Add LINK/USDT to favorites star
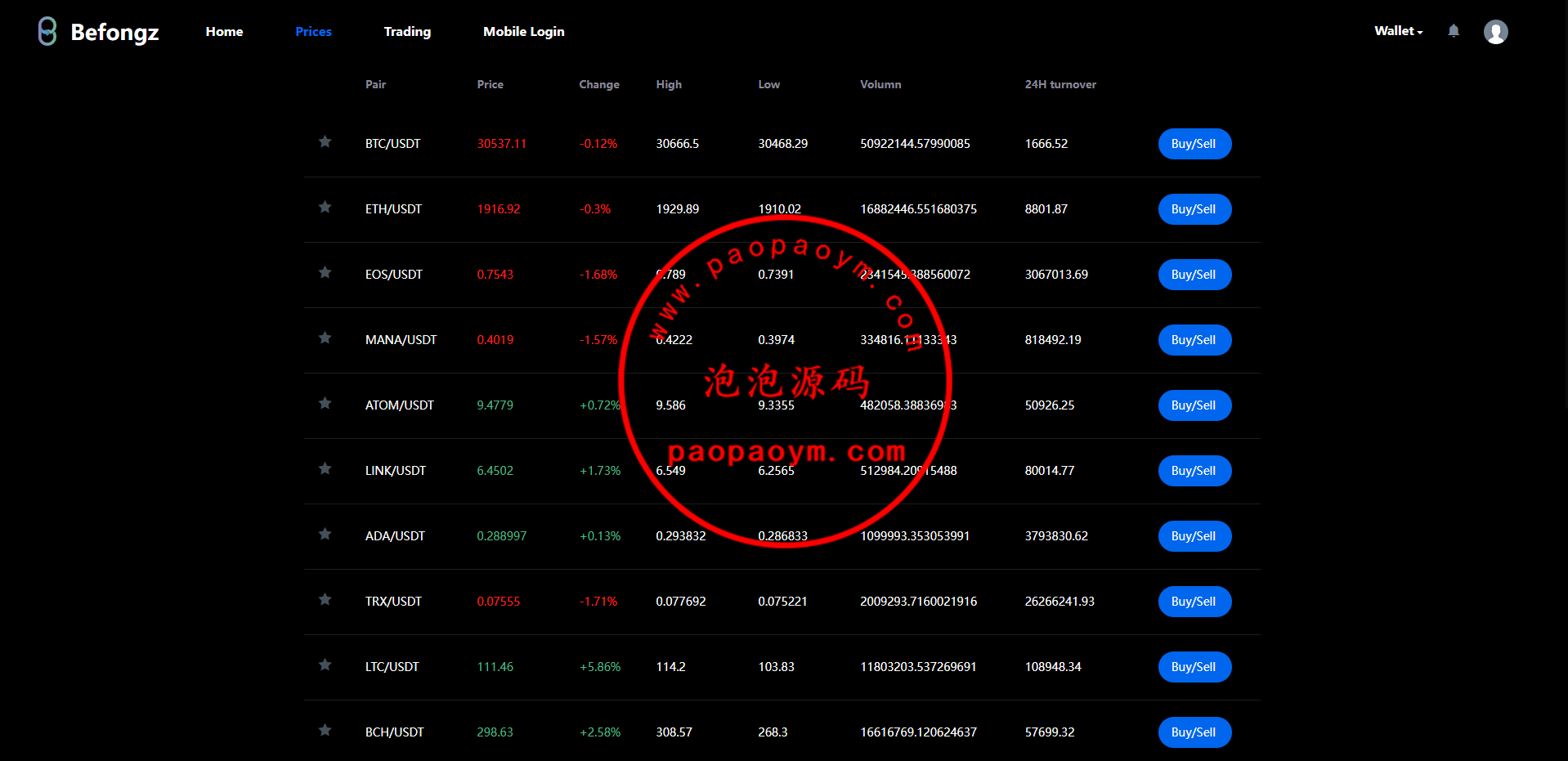 tap(325, 469)
